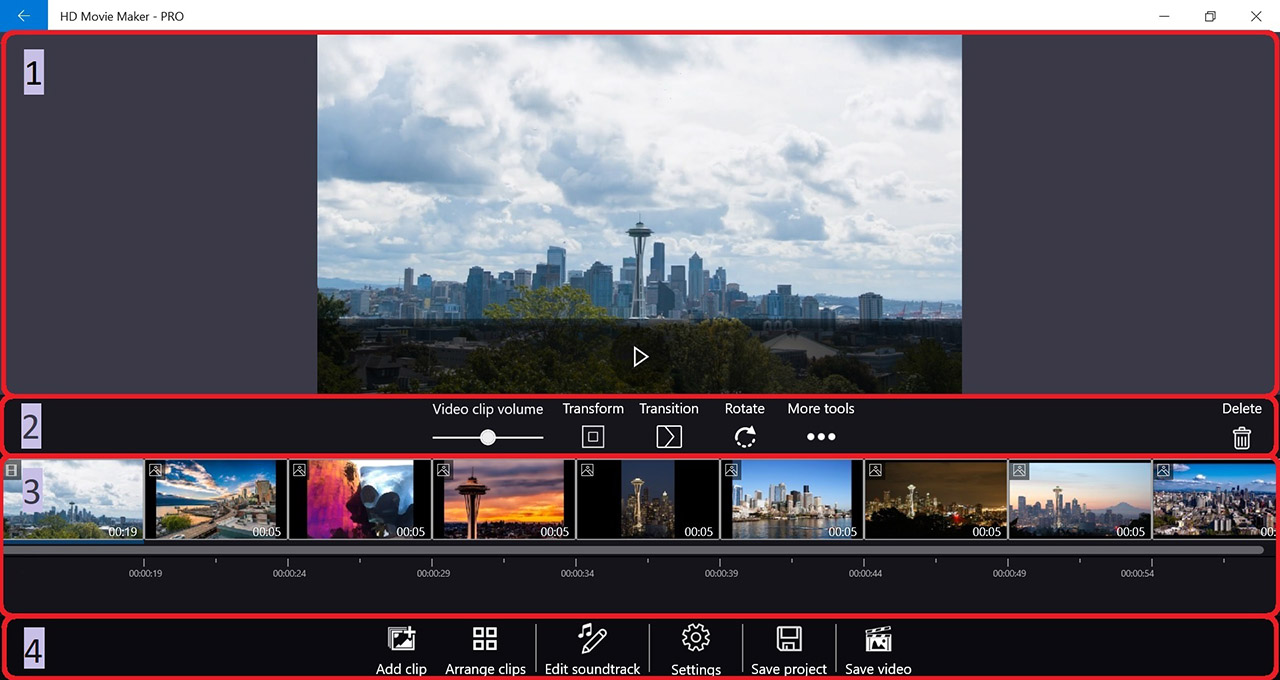Image resolution: width=1280 pixels, height=680 pixels.
Task: Open the Transition tool
Action: pos(669,437)
